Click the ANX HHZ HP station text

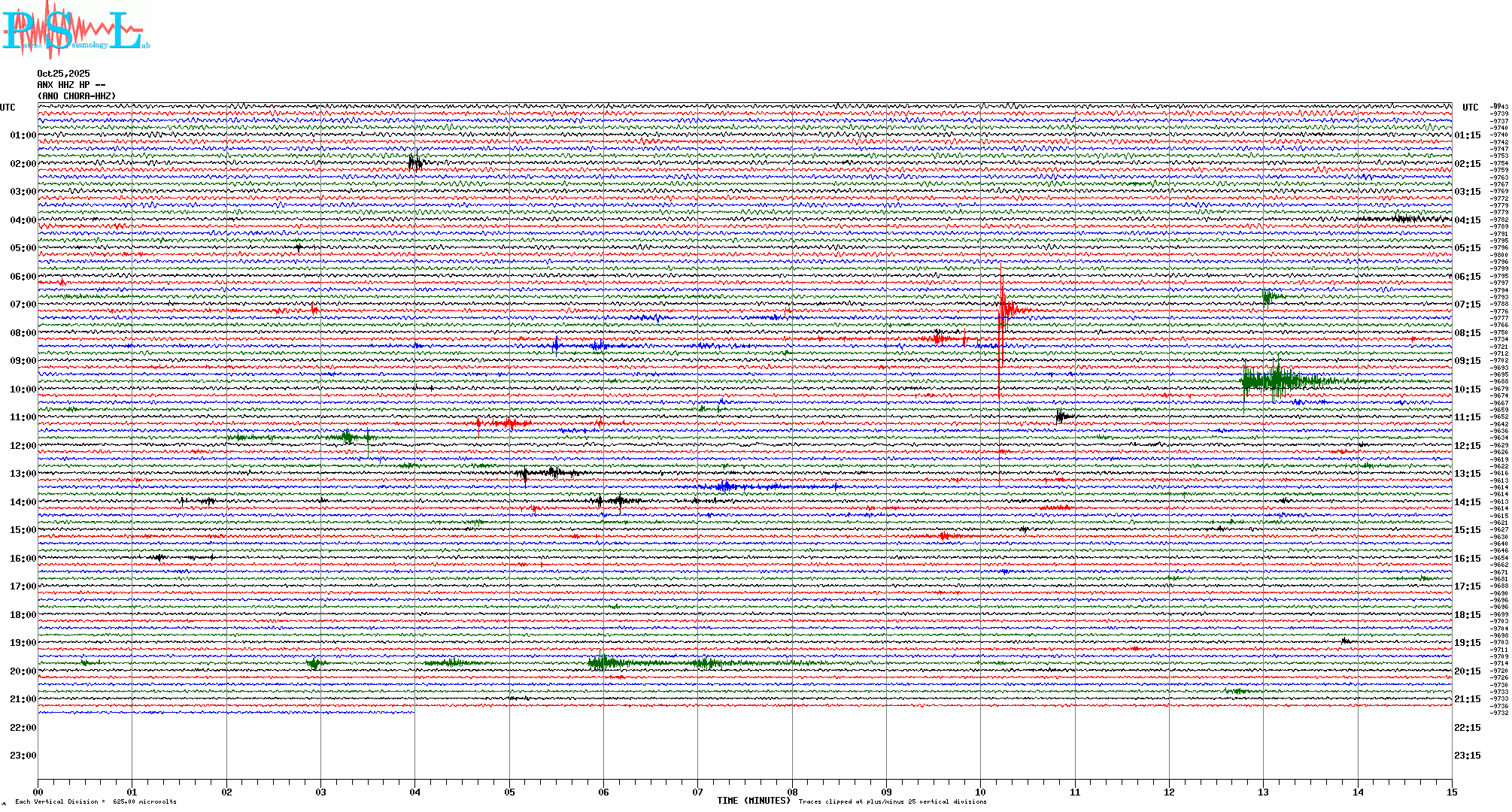tap(71, 85)
